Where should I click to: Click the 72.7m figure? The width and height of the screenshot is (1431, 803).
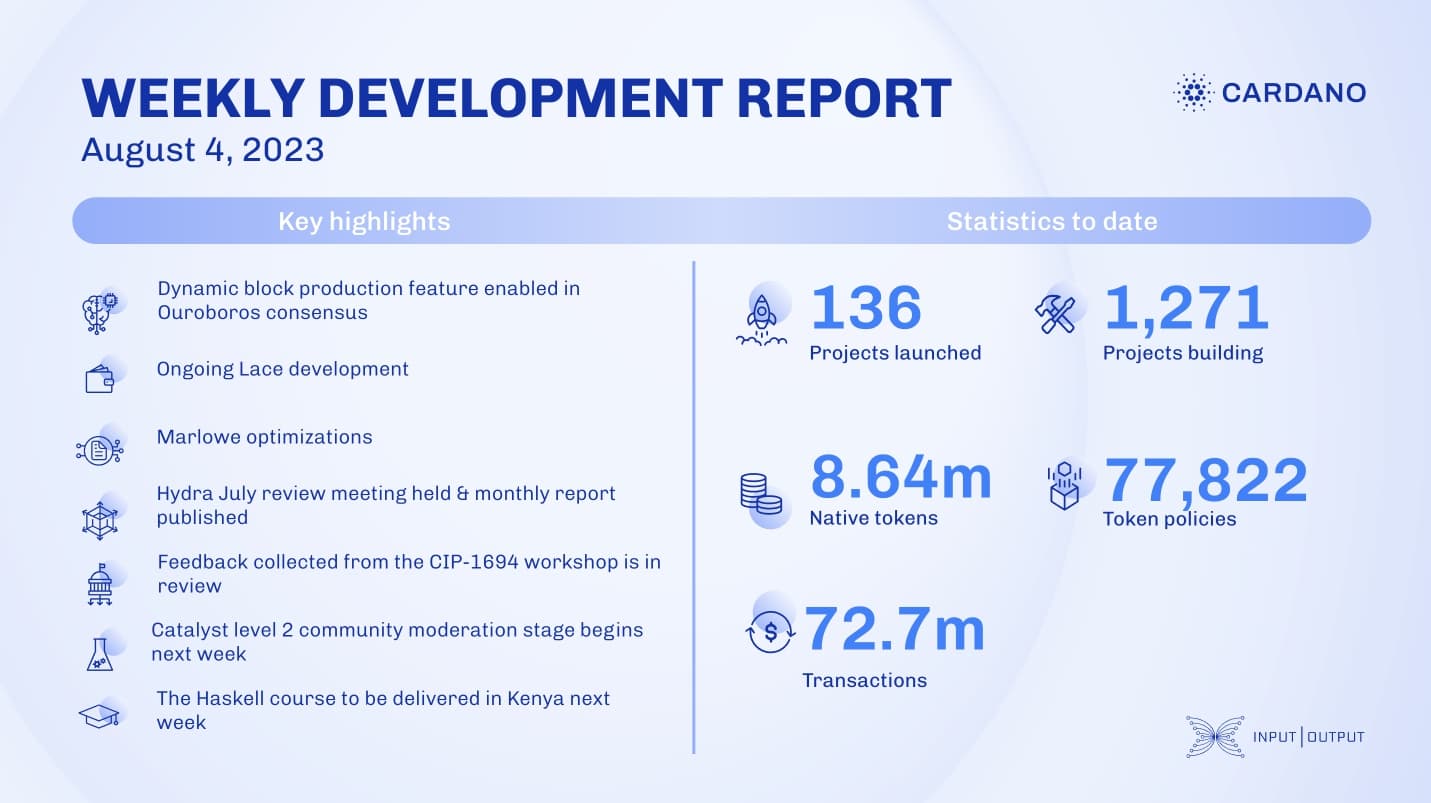click(x=894, y=629)
